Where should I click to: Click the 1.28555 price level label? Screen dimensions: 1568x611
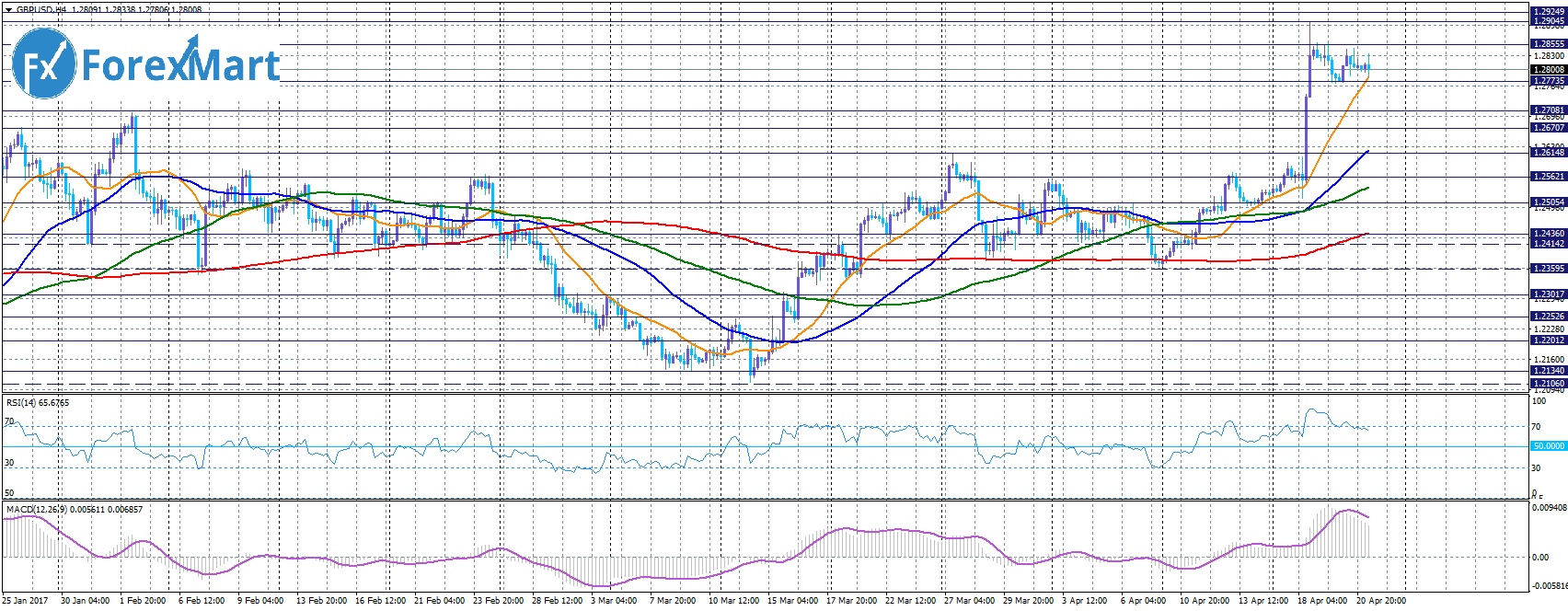click(1548, 44)
